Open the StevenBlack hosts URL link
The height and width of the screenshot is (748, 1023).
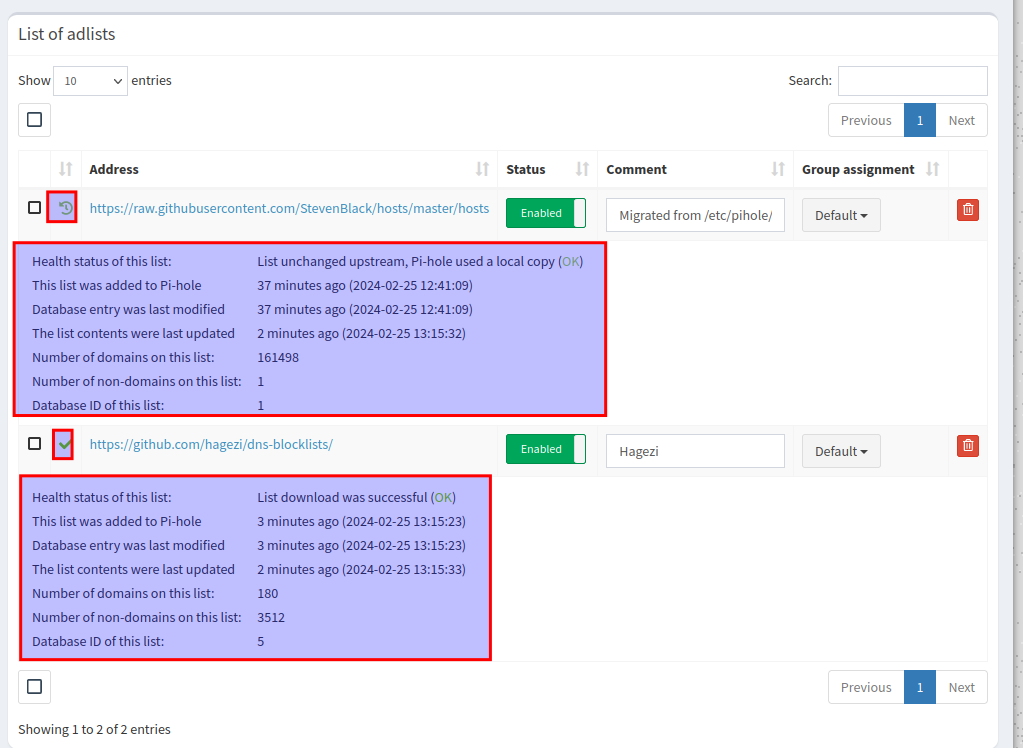(x=289, y=208)
